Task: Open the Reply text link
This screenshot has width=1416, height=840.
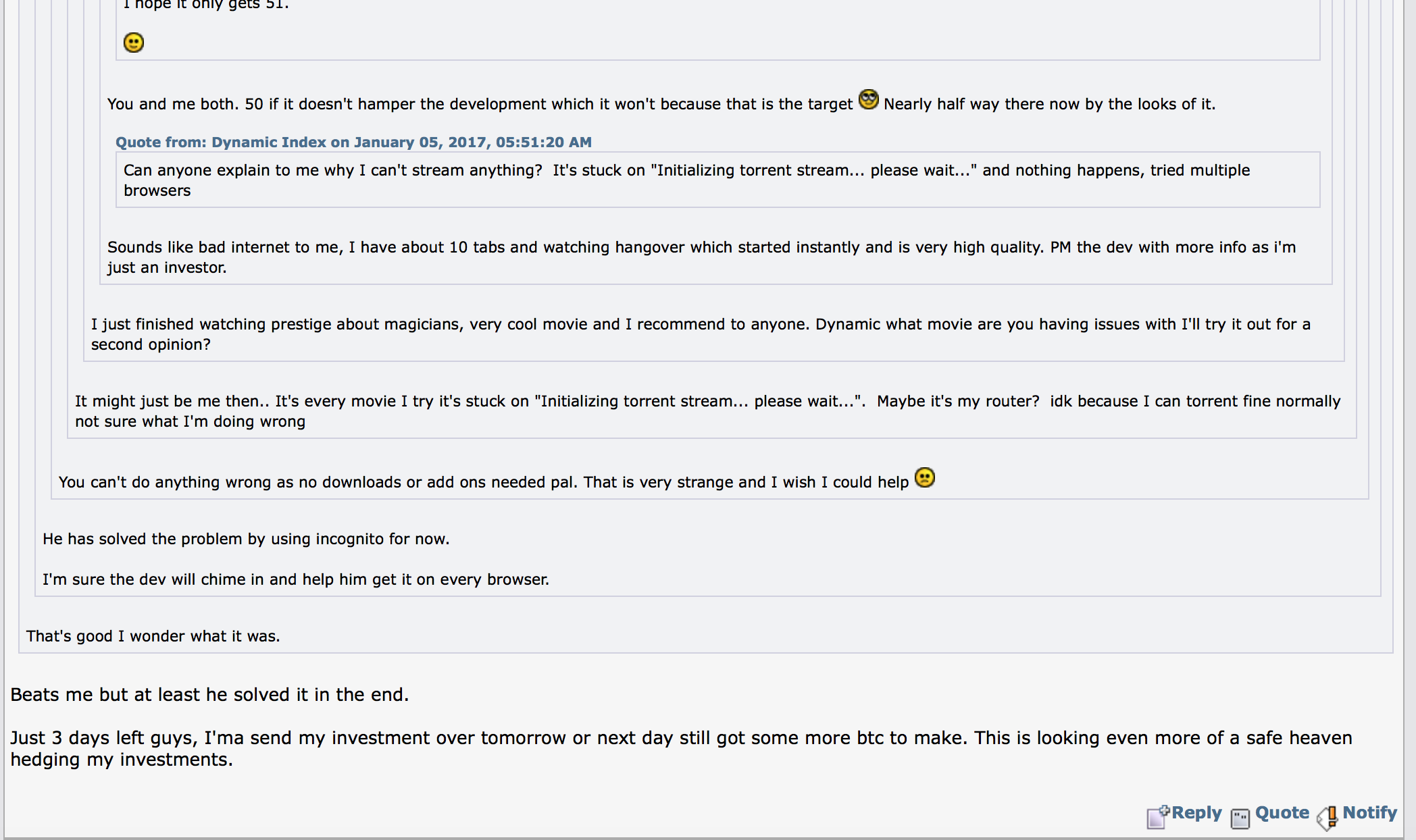Action: point(1196,812)
